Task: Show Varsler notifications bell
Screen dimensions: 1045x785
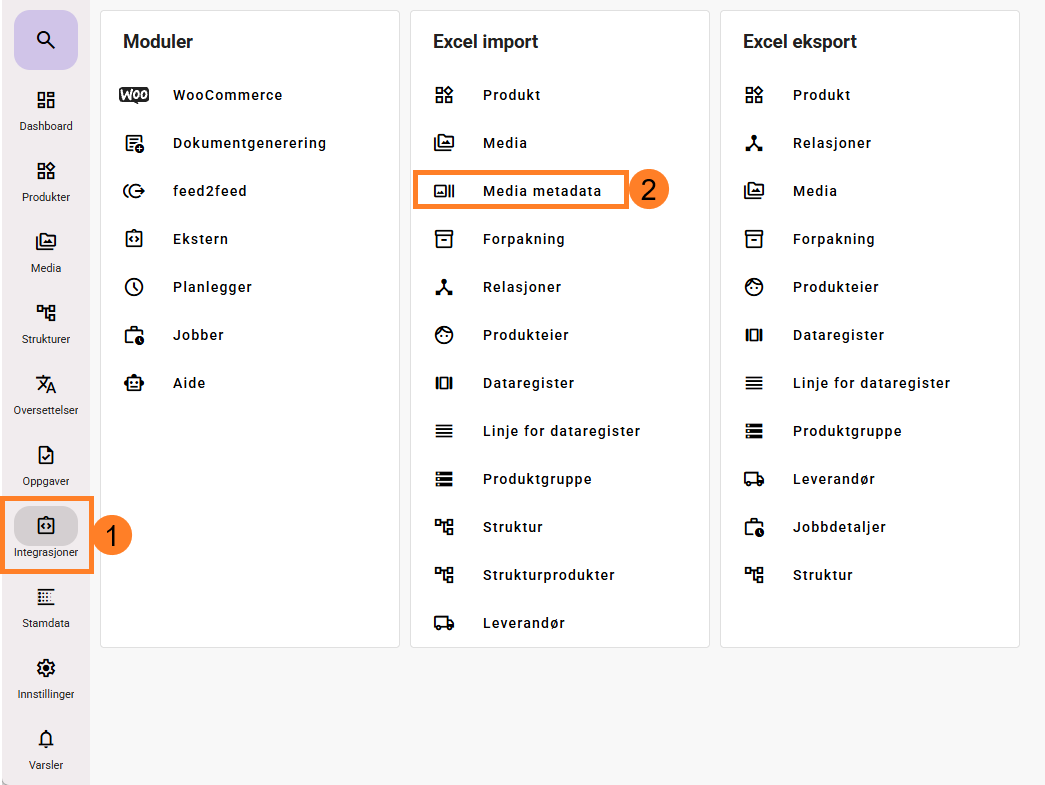Action: click(x=46, y=740)
